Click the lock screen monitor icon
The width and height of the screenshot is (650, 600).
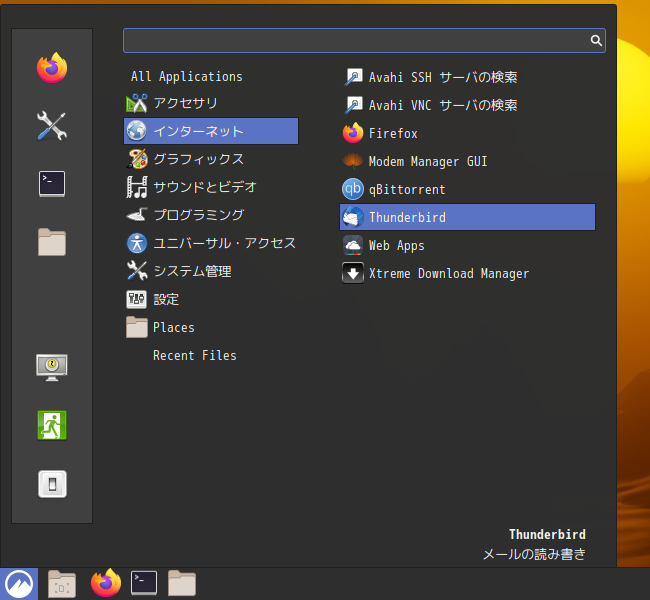click(52, 367)
